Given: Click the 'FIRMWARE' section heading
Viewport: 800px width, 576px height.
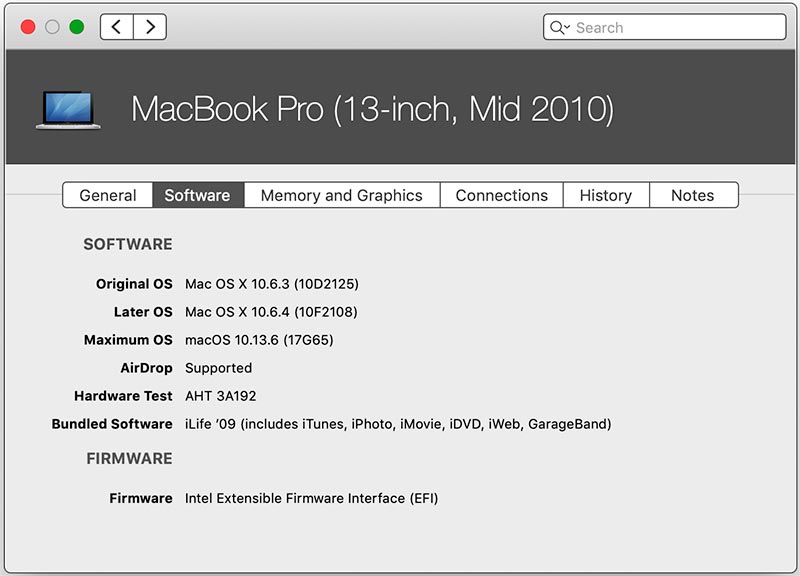Looking at the screenshot, I should pyautogui.click(x=129, y=459).
